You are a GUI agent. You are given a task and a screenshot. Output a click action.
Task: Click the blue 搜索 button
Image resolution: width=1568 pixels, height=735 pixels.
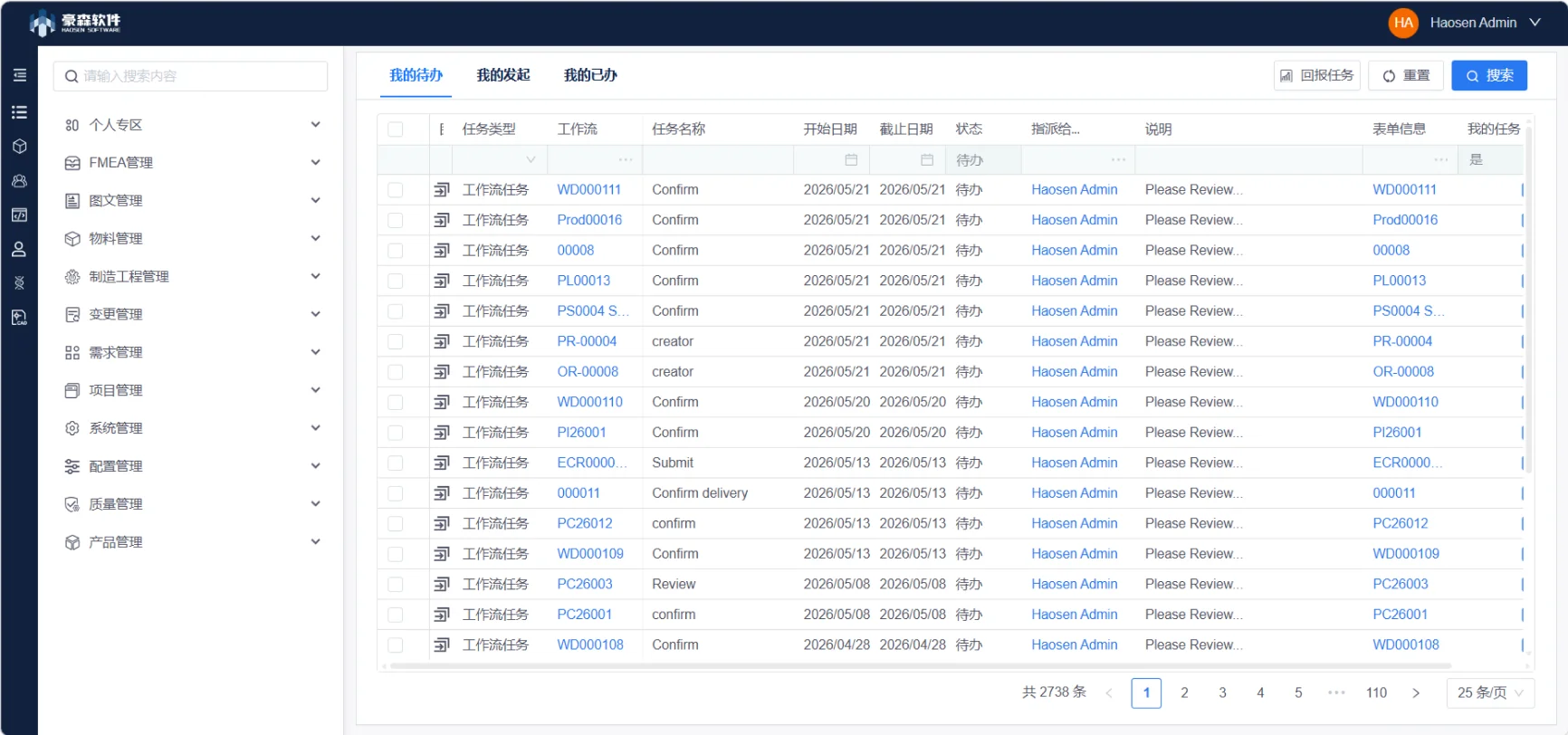(1489, 75)
